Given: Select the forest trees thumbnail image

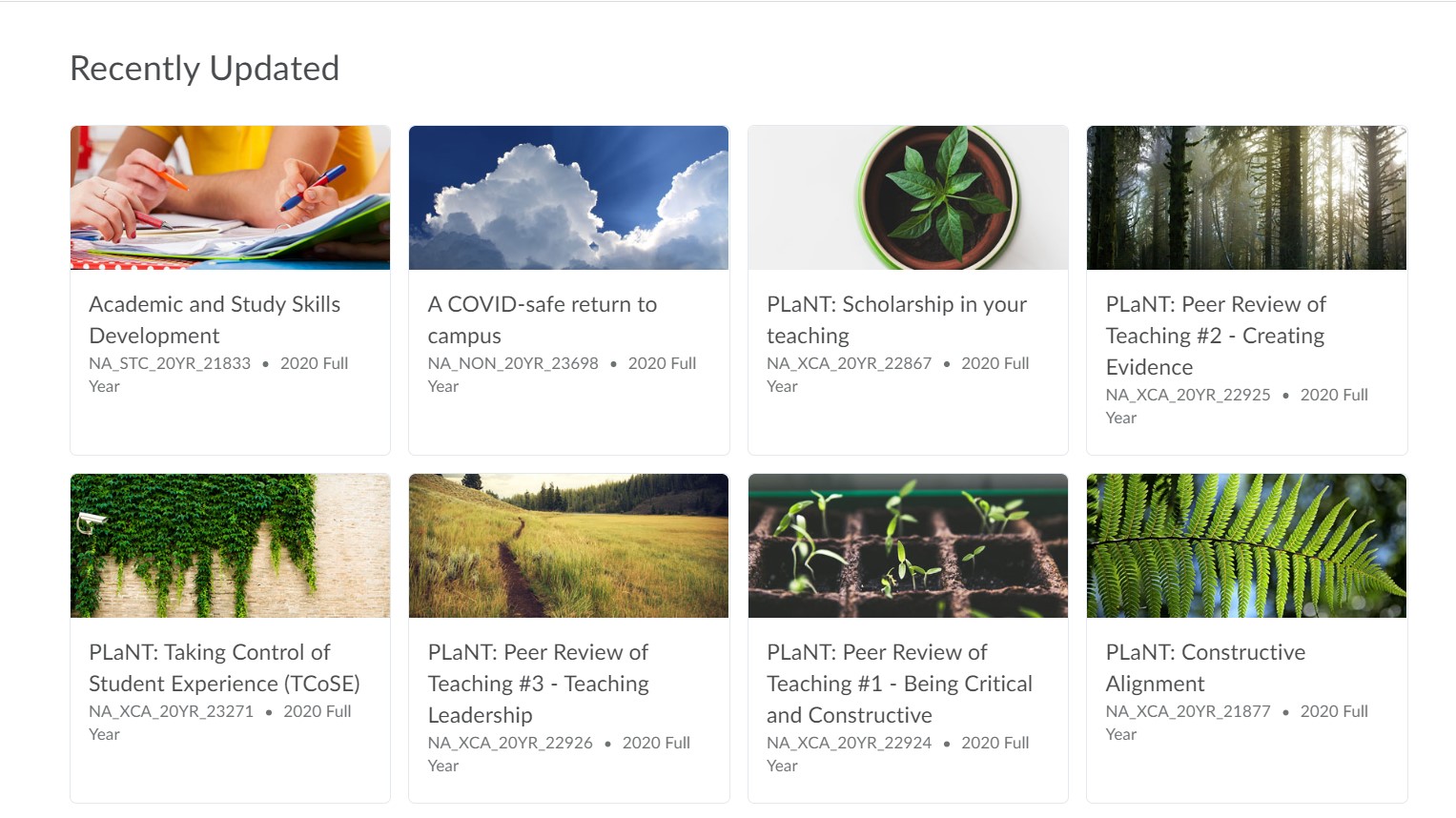Looking at the screenshot, I should (x=1246, y=197).
